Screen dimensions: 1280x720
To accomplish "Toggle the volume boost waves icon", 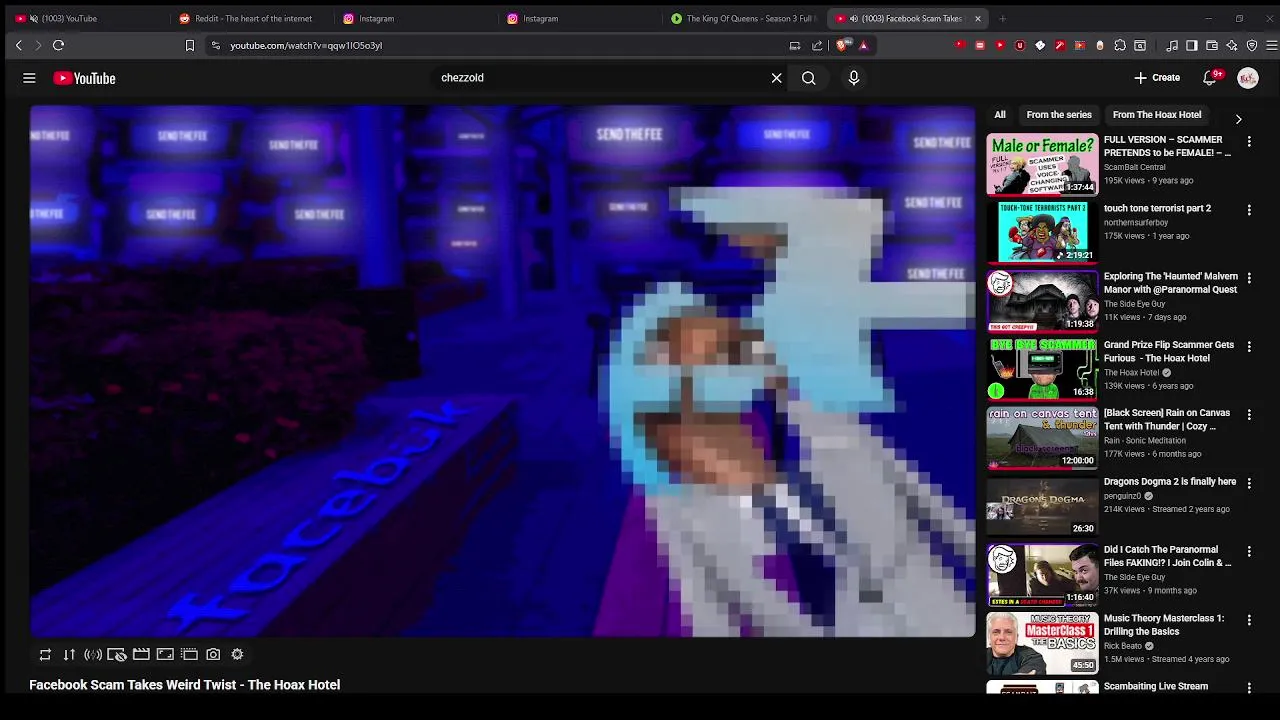I will coord(93,655).
